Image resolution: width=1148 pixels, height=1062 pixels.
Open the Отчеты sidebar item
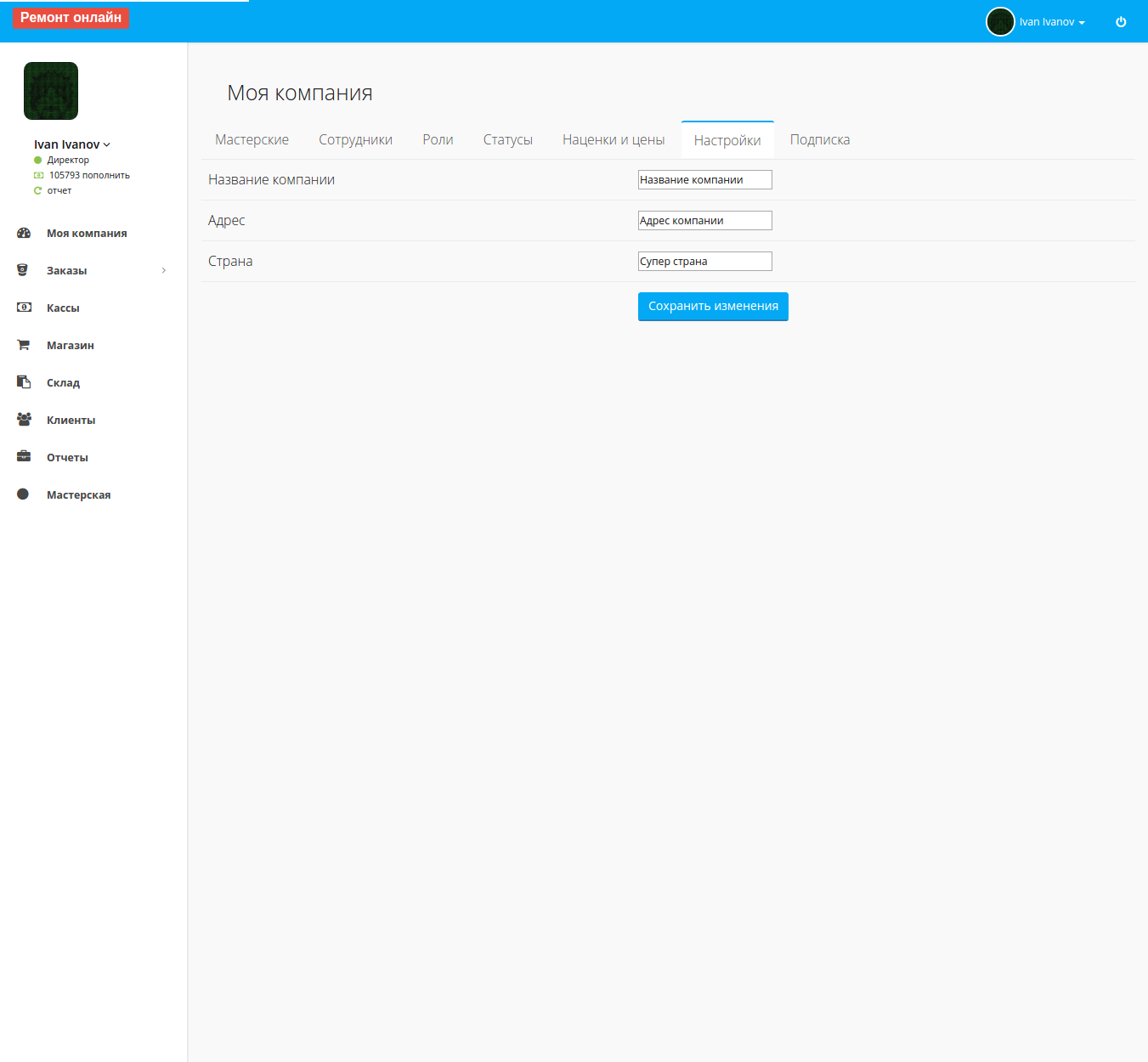[67, 457]
